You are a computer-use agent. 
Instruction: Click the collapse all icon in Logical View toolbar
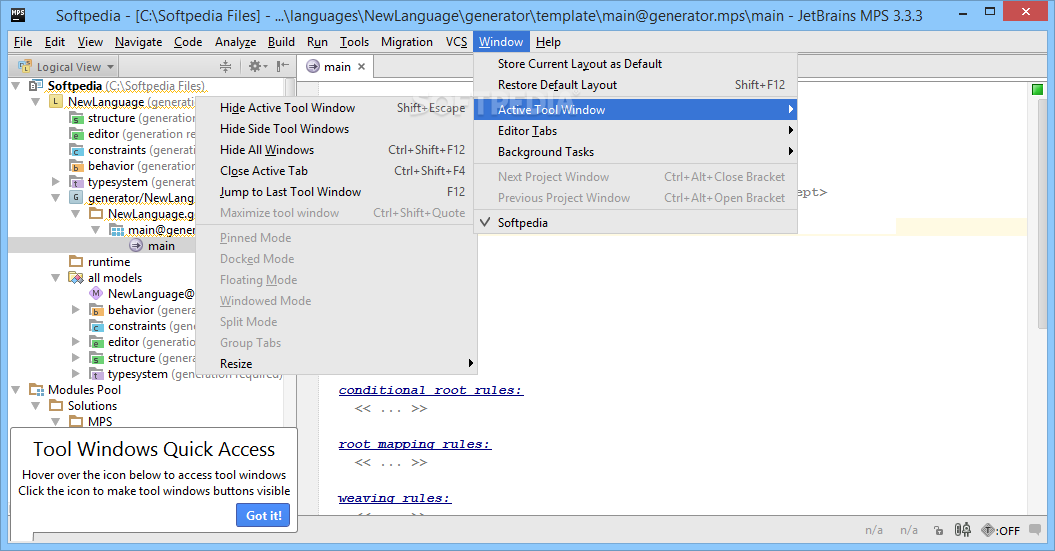point(225,66)
